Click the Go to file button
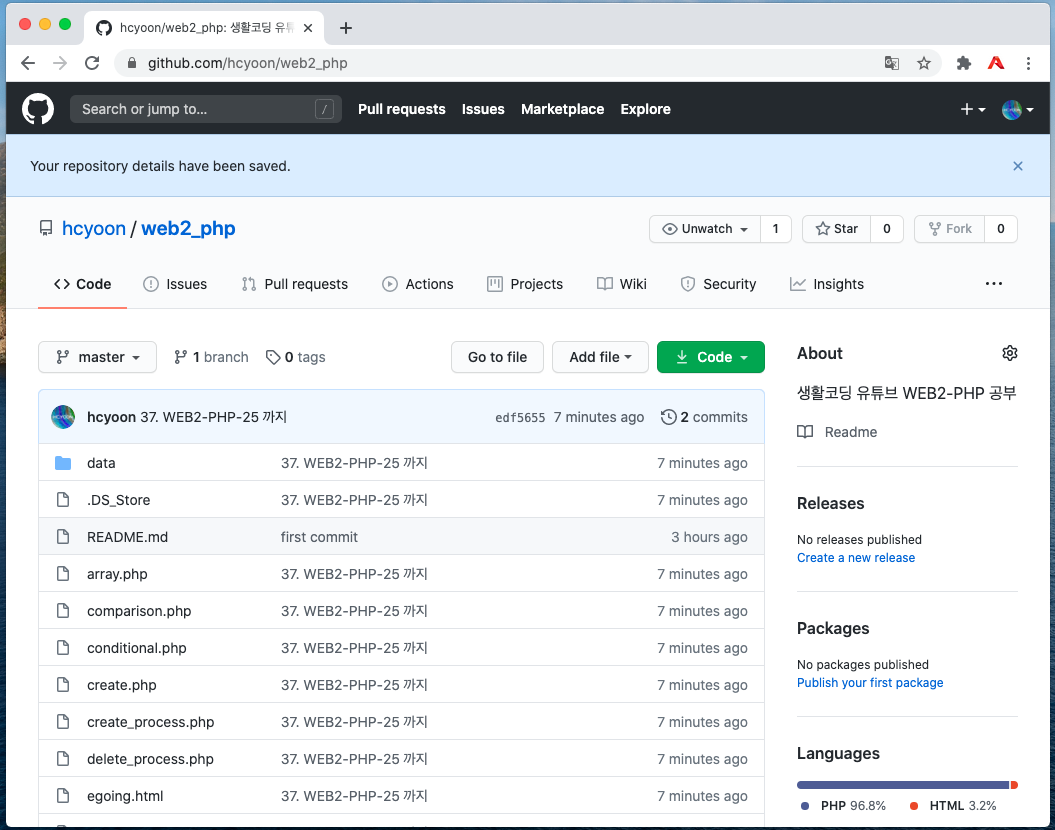1055x830 pixels. (497, 357)
